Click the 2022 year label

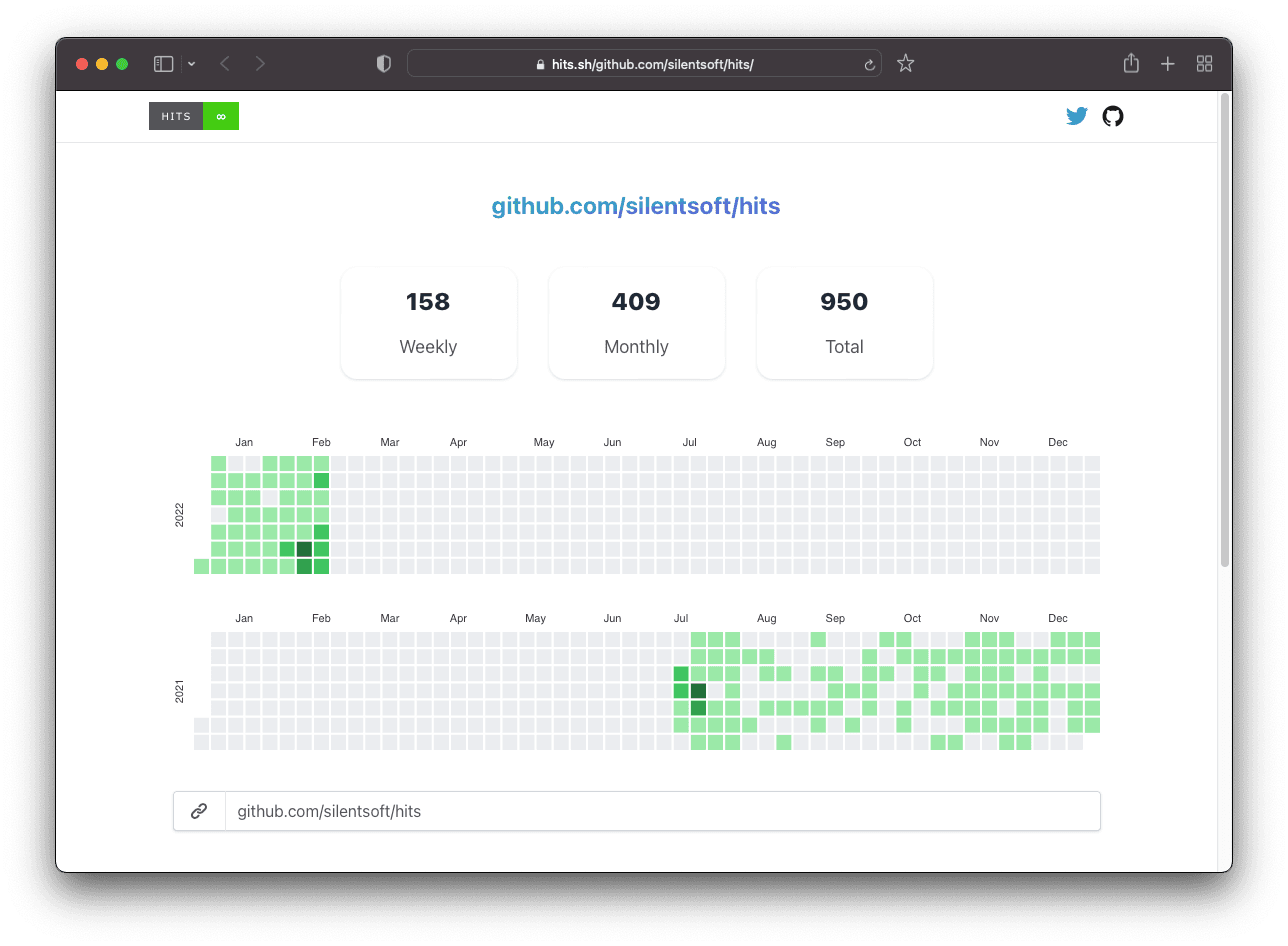pyautogui.click(x=180, y=515)
